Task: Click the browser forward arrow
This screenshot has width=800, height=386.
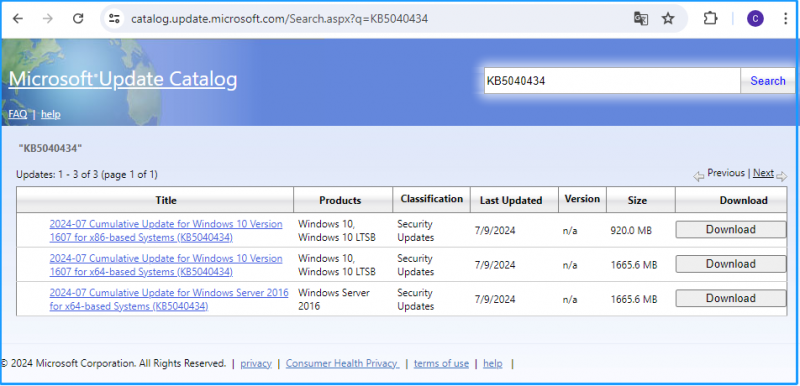Action: 48,19
